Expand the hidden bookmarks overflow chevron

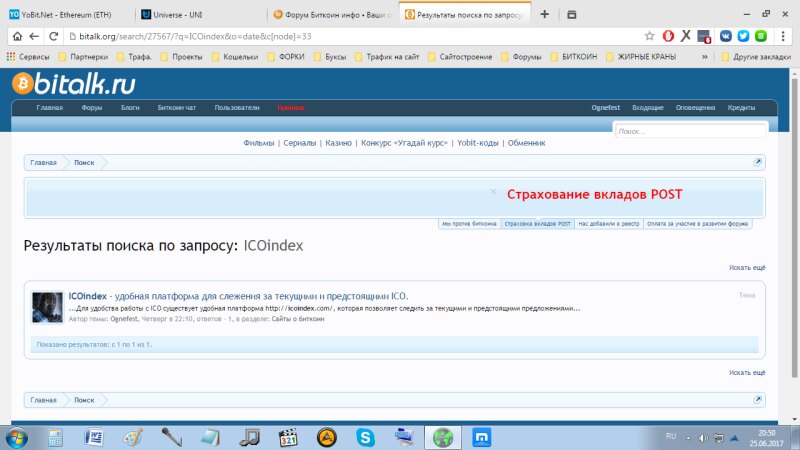coord(706,57)
